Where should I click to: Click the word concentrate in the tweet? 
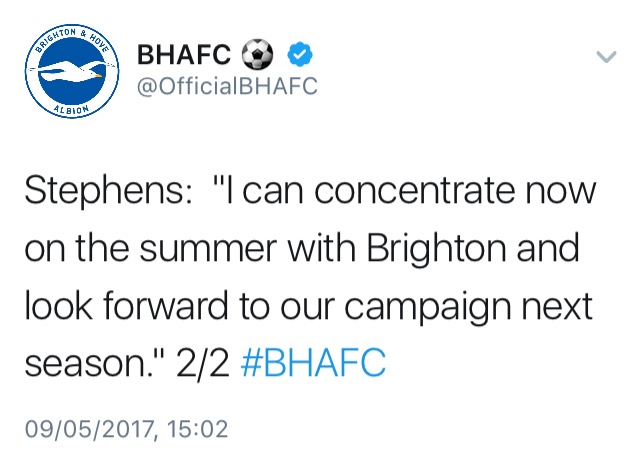coord(414,191)
